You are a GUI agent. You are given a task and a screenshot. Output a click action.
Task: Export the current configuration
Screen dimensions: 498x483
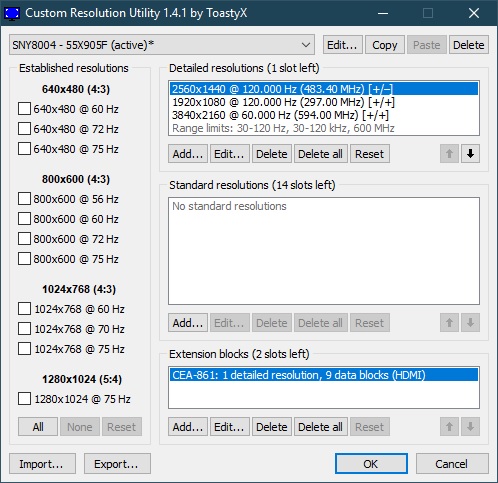[x=117, y=463]
